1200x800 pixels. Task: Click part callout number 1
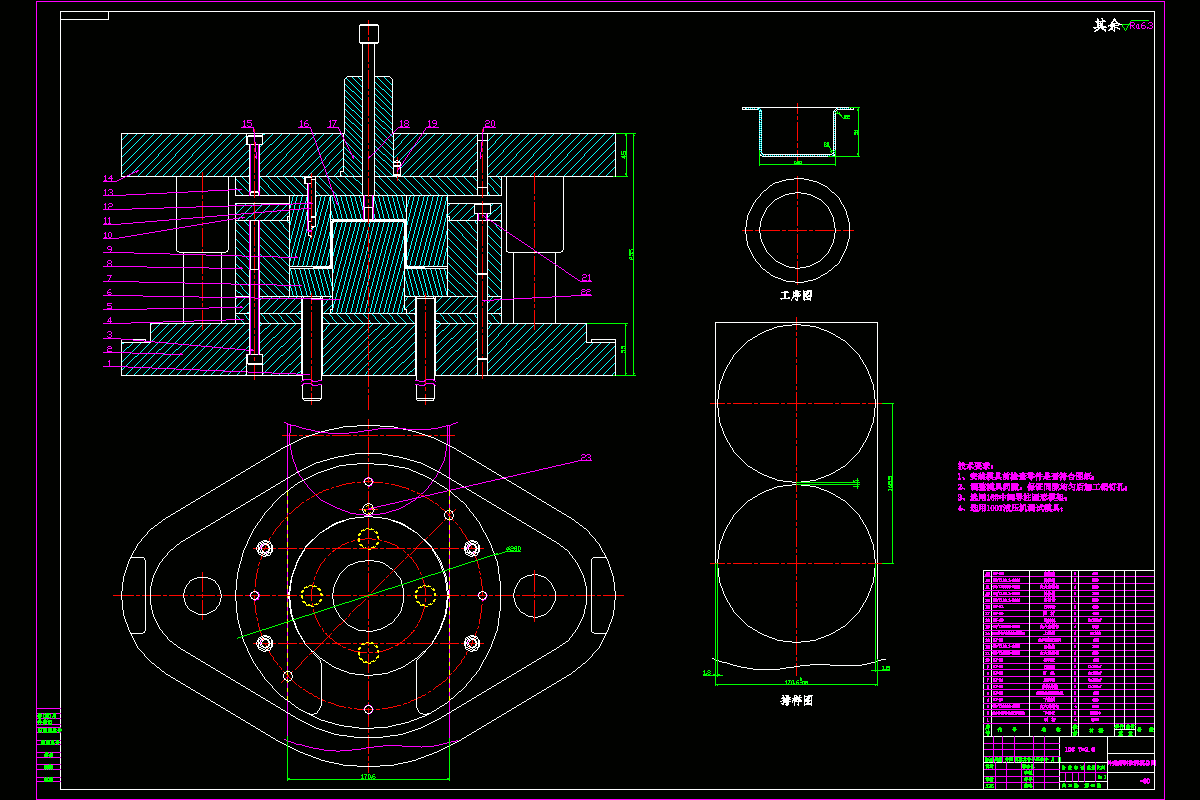click(108, 364)
